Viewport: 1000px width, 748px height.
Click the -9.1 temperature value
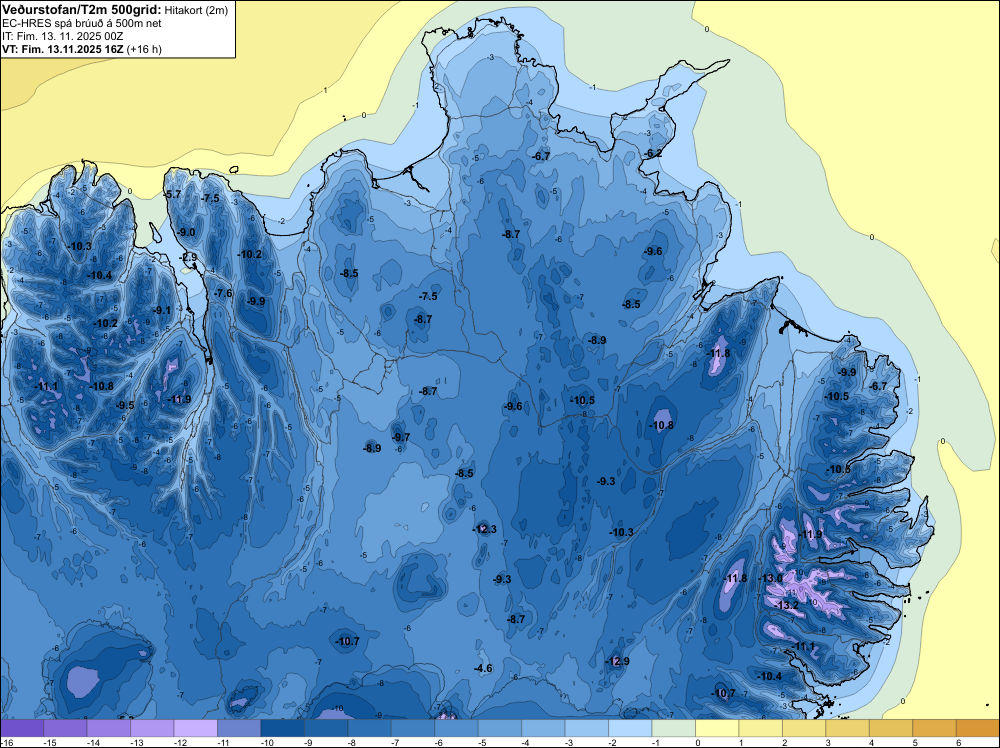click(162, 311)
